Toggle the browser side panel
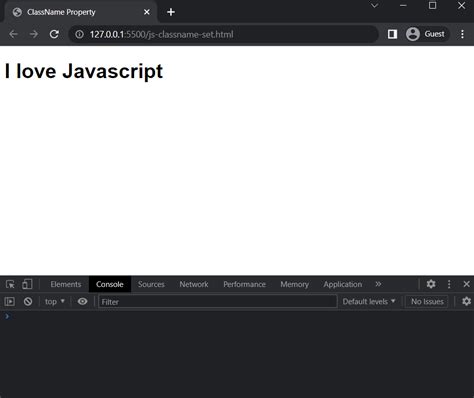Viewport: 474px width, 398px height. click(392, 34)
